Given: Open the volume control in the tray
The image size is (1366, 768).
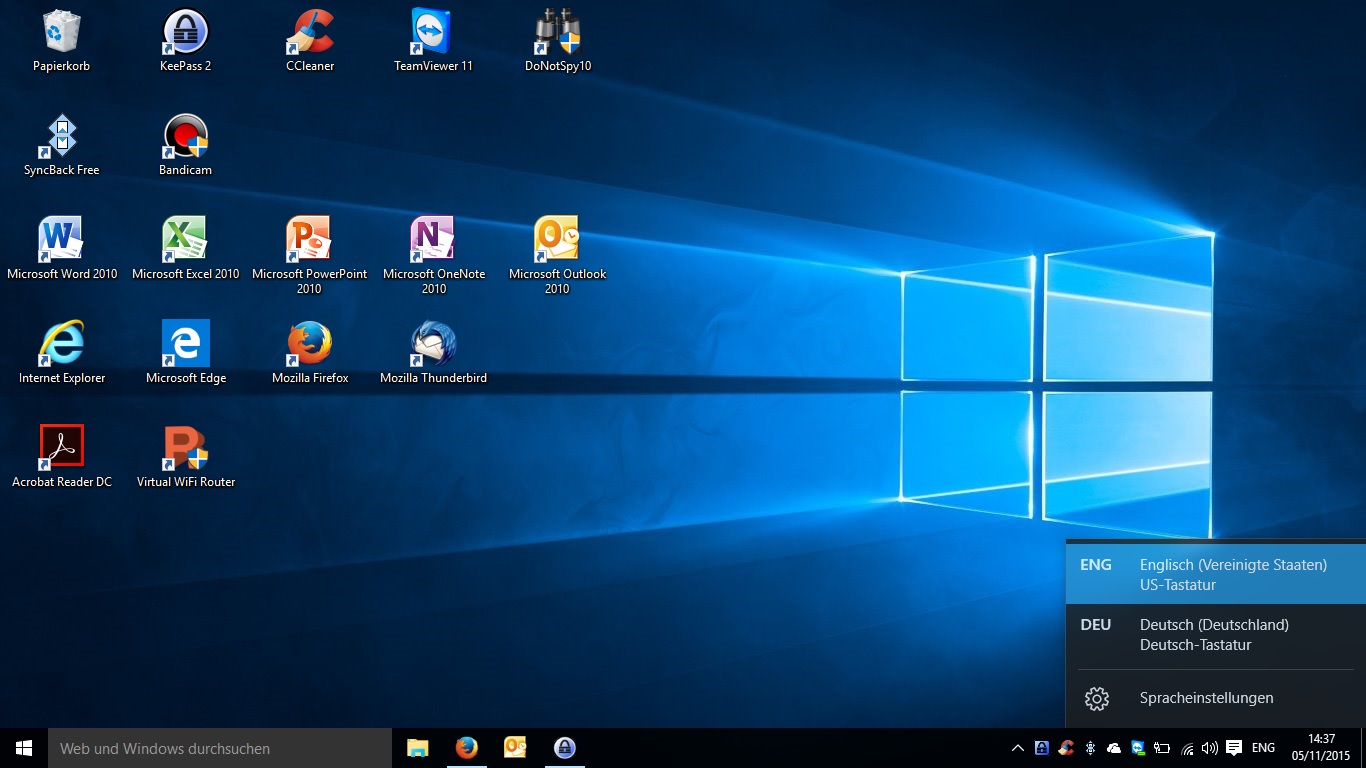Looking at the screenshot, I should click(1209, 747).
